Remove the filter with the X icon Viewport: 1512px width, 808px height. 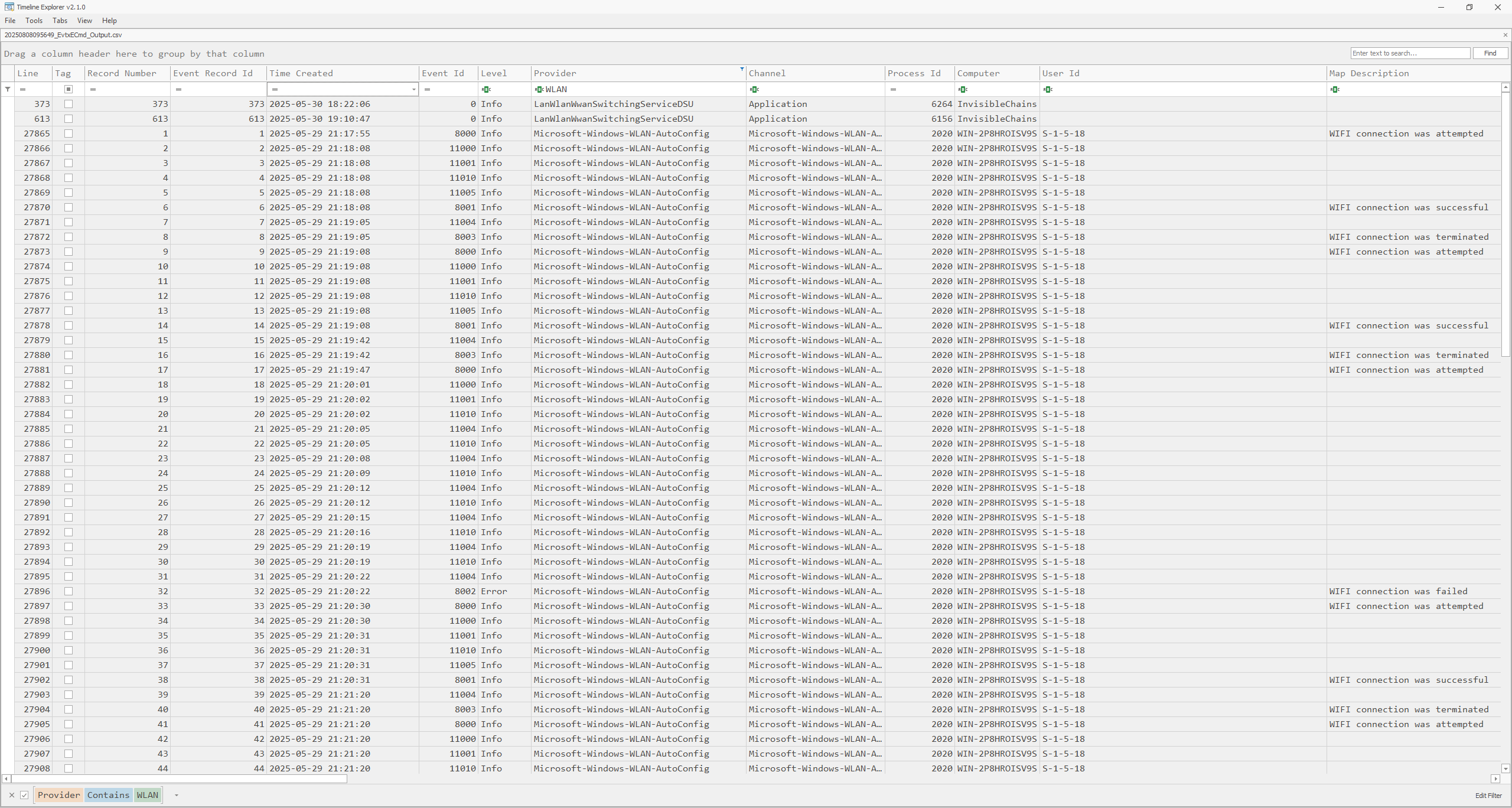click(x=12, y=795)
